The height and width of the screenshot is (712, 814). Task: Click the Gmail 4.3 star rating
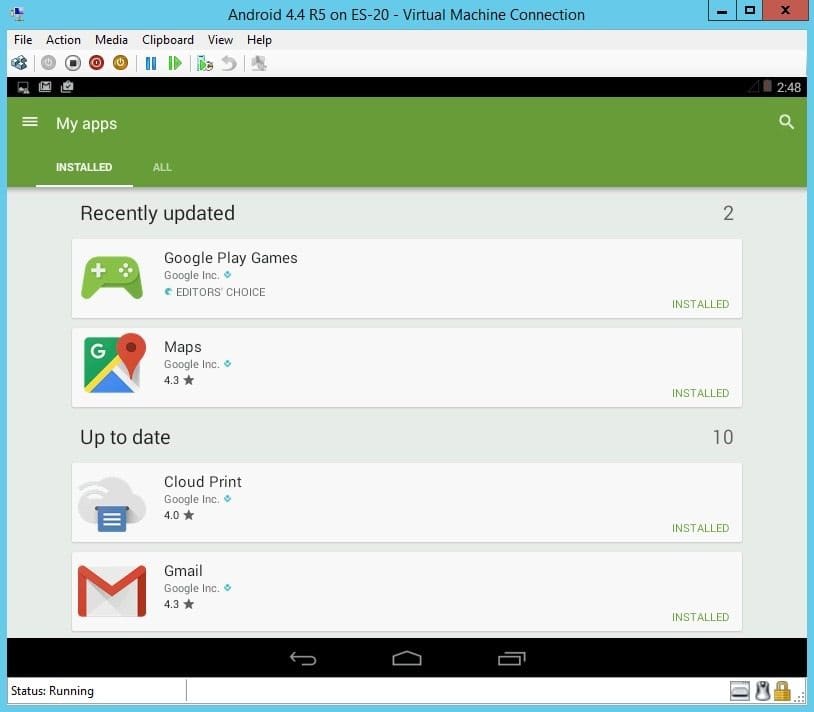pyautogui.click(x=179, y=604)
